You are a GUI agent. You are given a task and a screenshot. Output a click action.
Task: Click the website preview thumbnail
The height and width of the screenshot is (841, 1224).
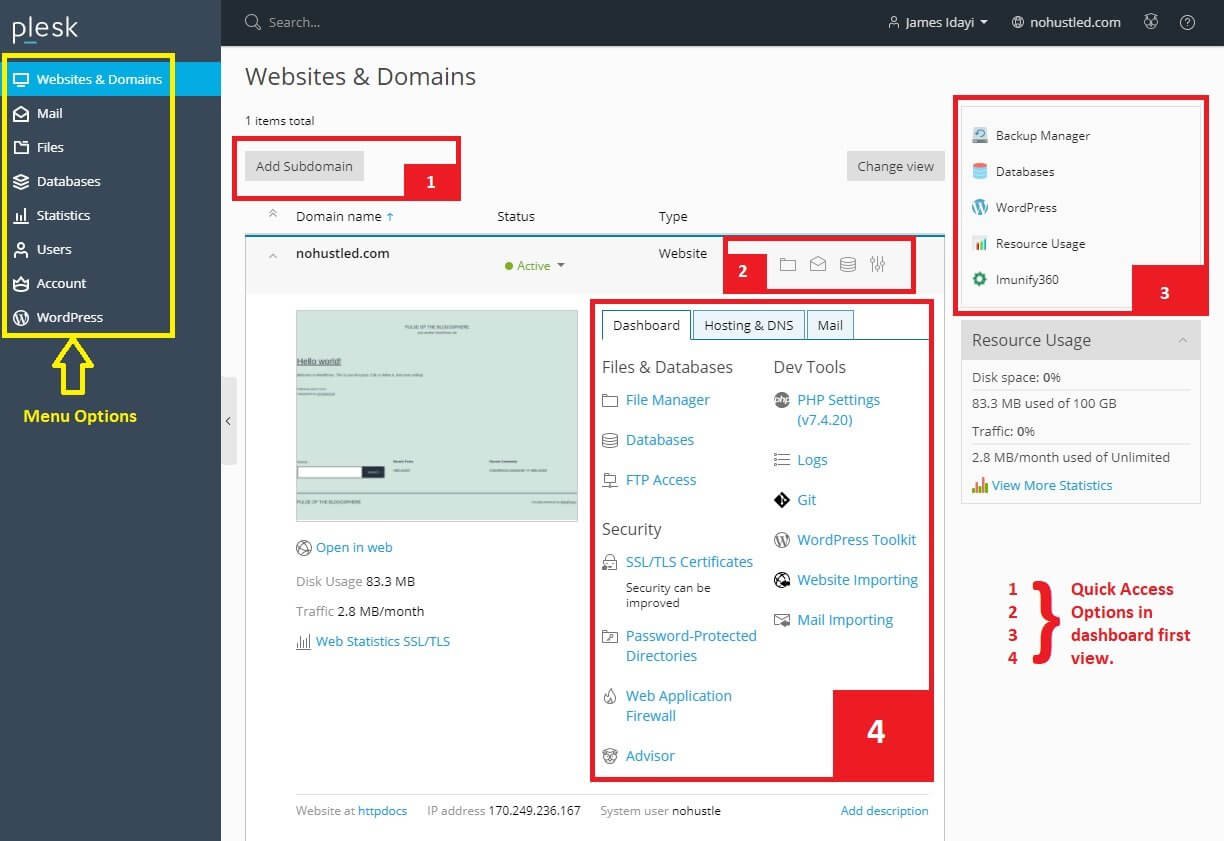pos(437,415)
